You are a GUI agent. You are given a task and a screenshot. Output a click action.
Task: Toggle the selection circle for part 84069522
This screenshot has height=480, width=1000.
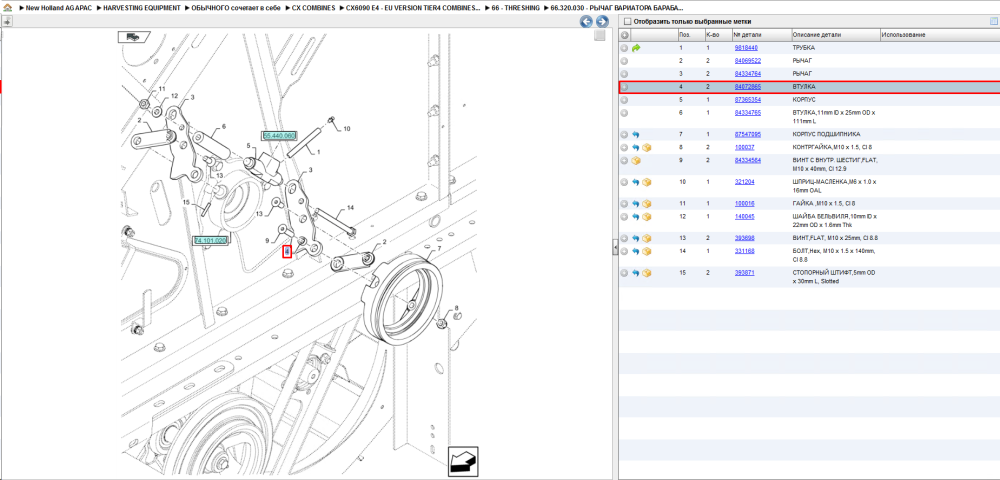624,61
